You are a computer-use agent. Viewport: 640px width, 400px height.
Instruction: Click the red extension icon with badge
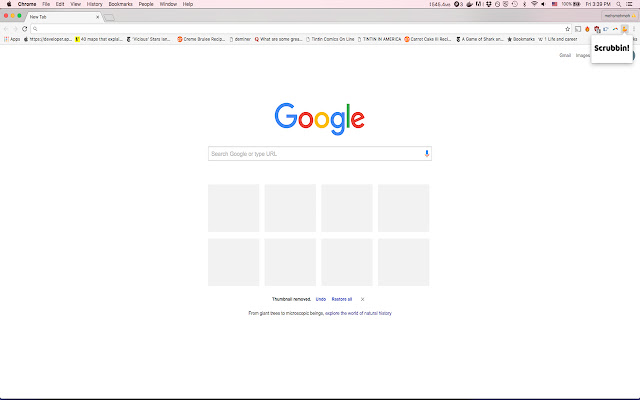coord(597,29)
